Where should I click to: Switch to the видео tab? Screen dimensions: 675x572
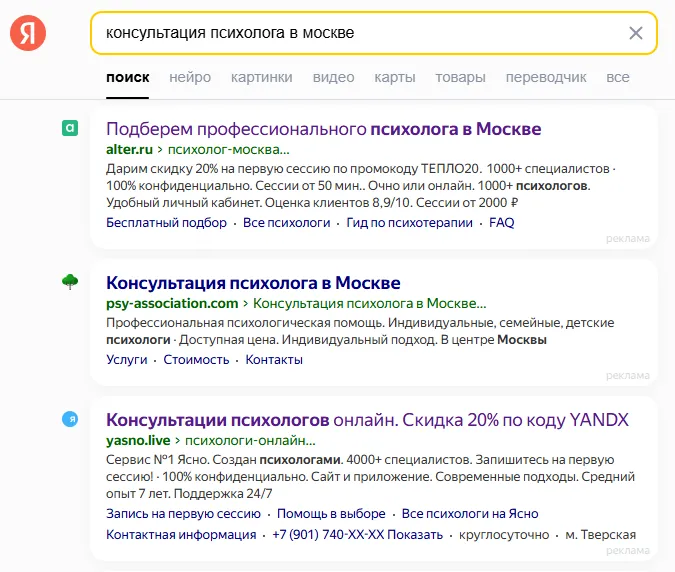pyautogui.click(x=334, y=77)
